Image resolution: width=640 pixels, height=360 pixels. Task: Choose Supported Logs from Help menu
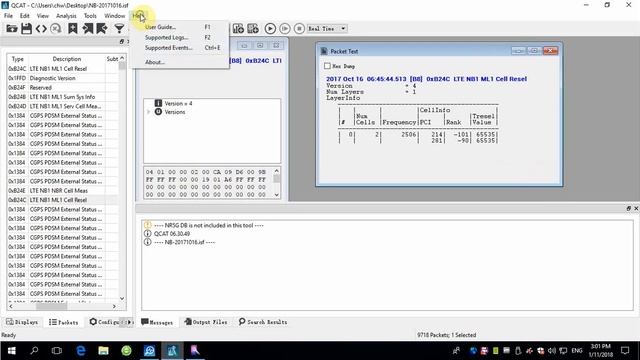(x=179, y=37)
